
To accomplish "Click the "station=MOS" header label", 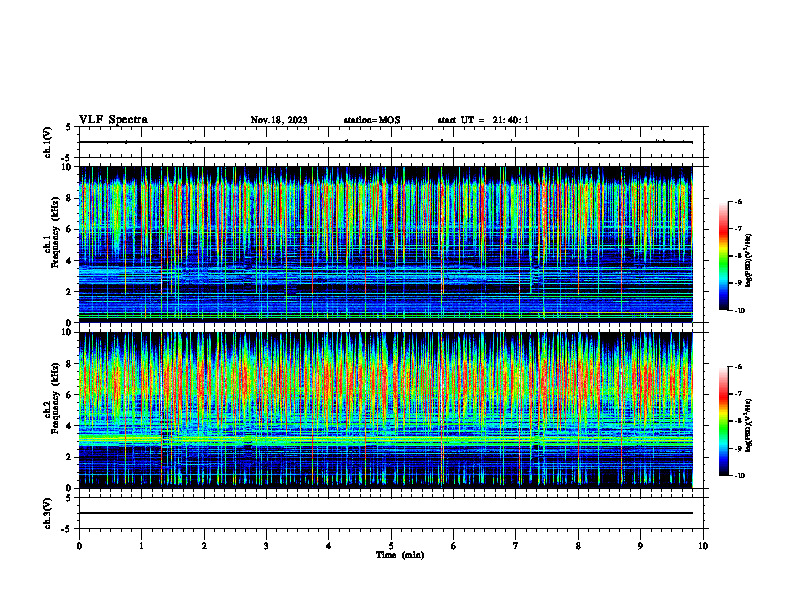I will tap(372, 120).
